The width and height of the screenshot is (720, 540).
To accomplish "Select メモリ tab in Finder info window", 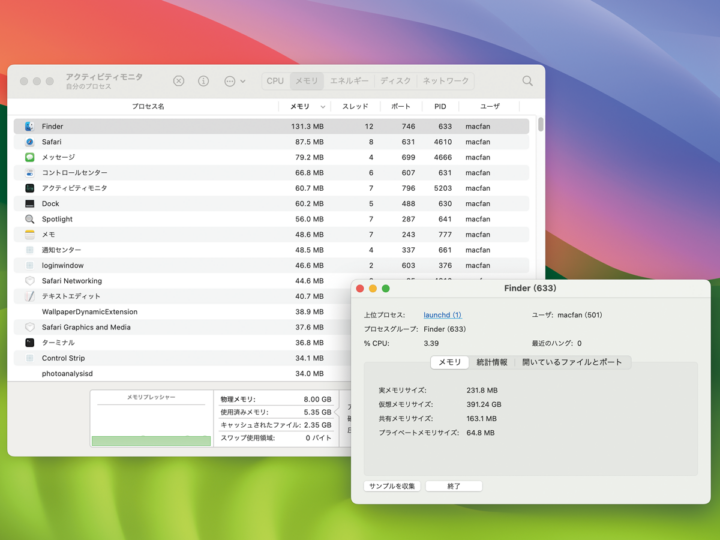I will (450, 362).
